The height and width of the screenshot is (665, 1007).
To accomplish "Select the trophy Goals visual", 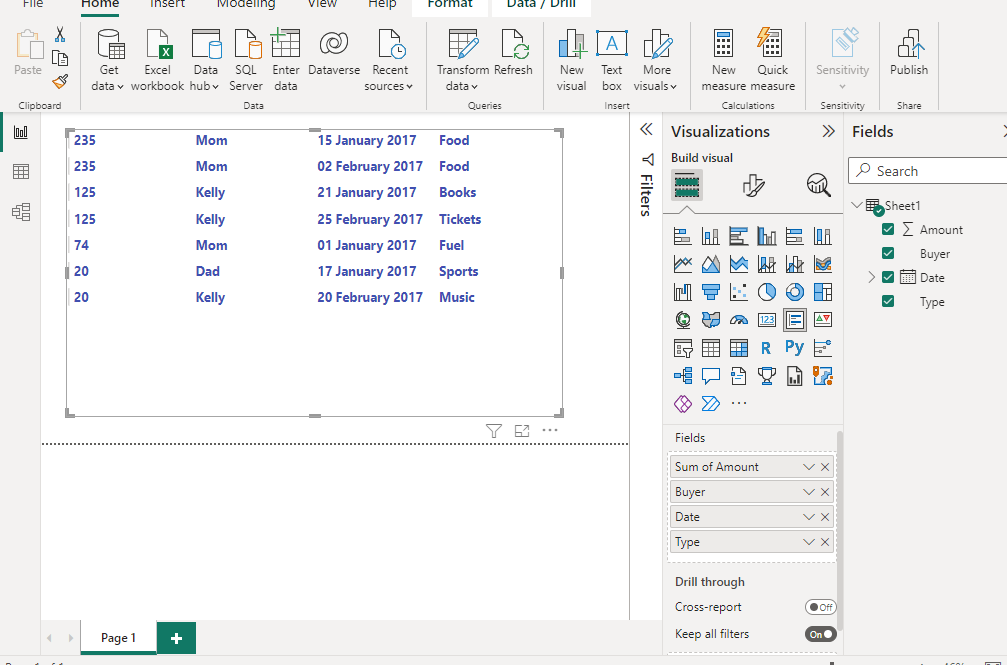I will (766, 376).
